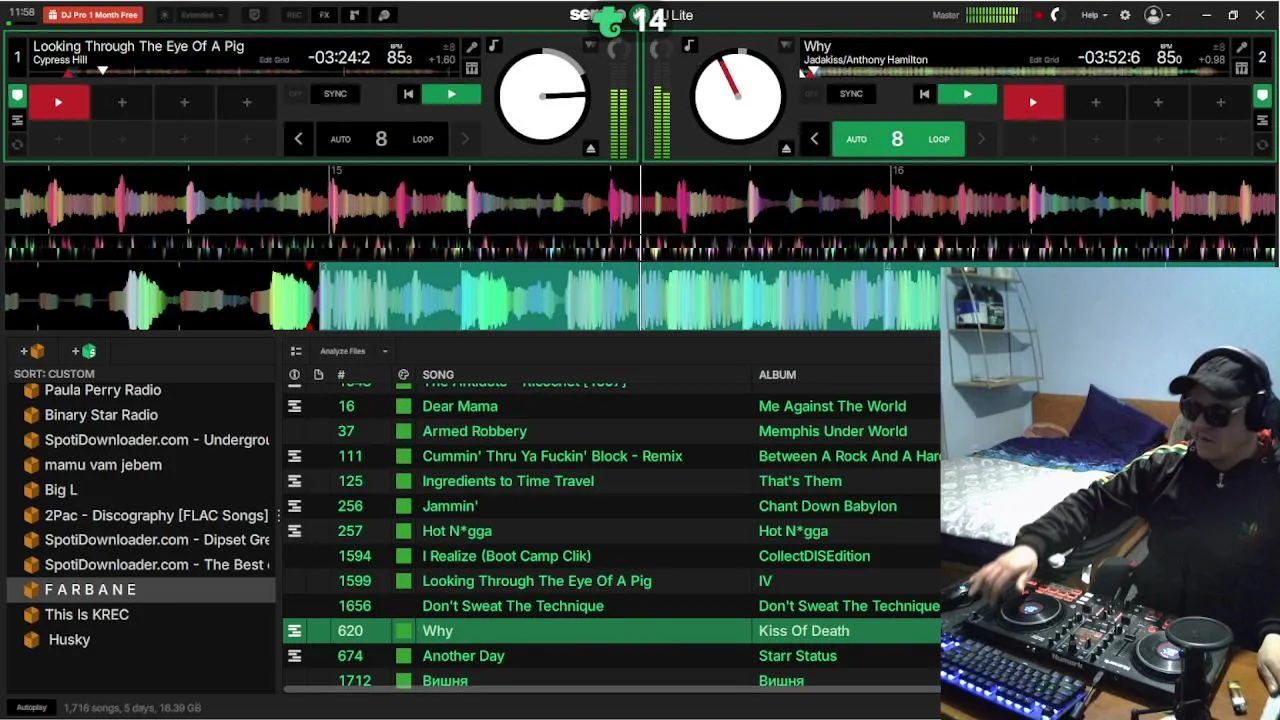Eject the track from deck 2
Image resolution: width=1280 pixels, height=720 pixels.
pyautogui.click(x=786, y=148)
